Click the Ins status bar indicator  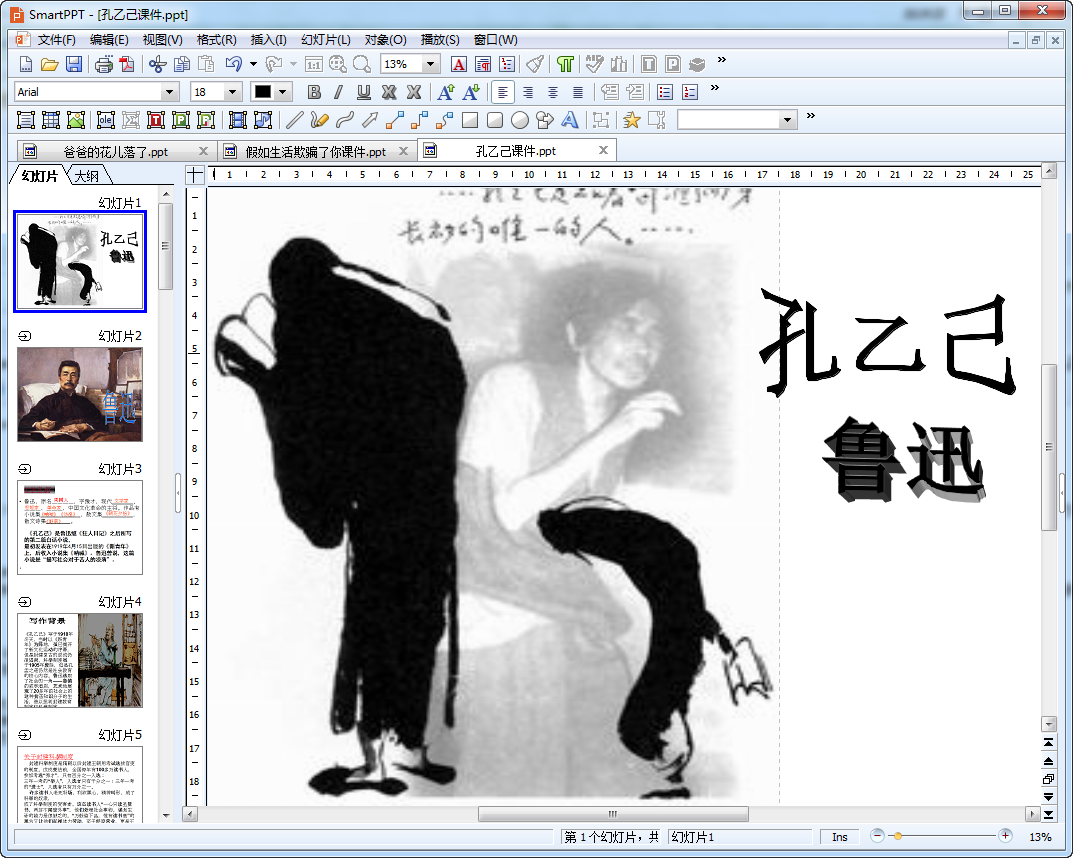840,837
